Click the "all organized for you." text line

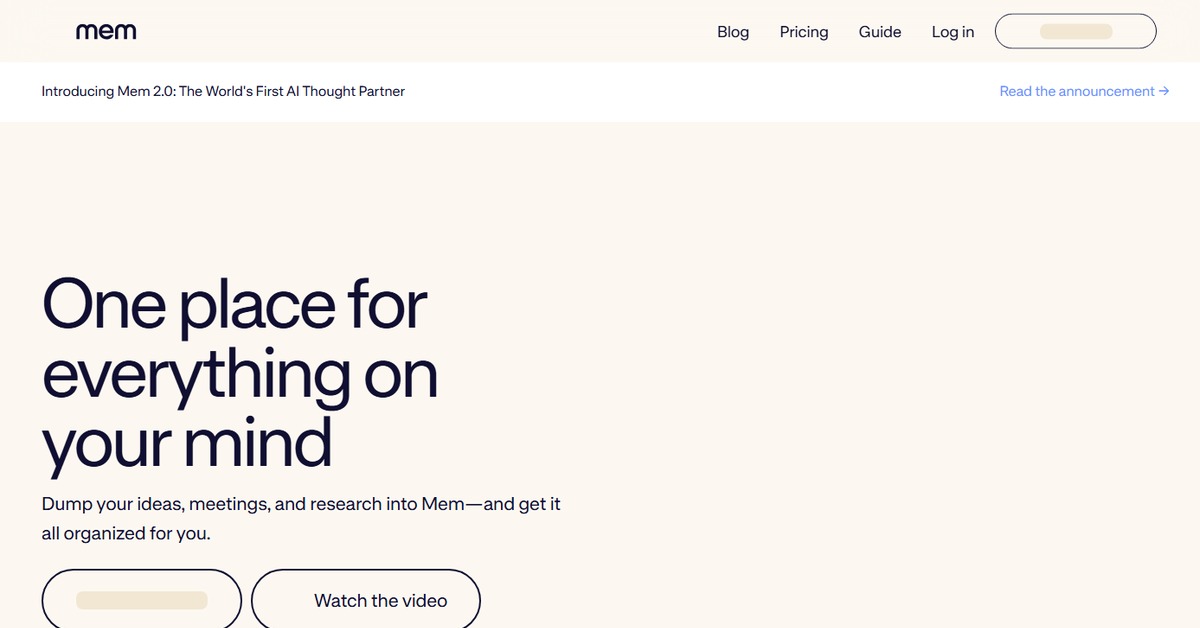point(126,533)
